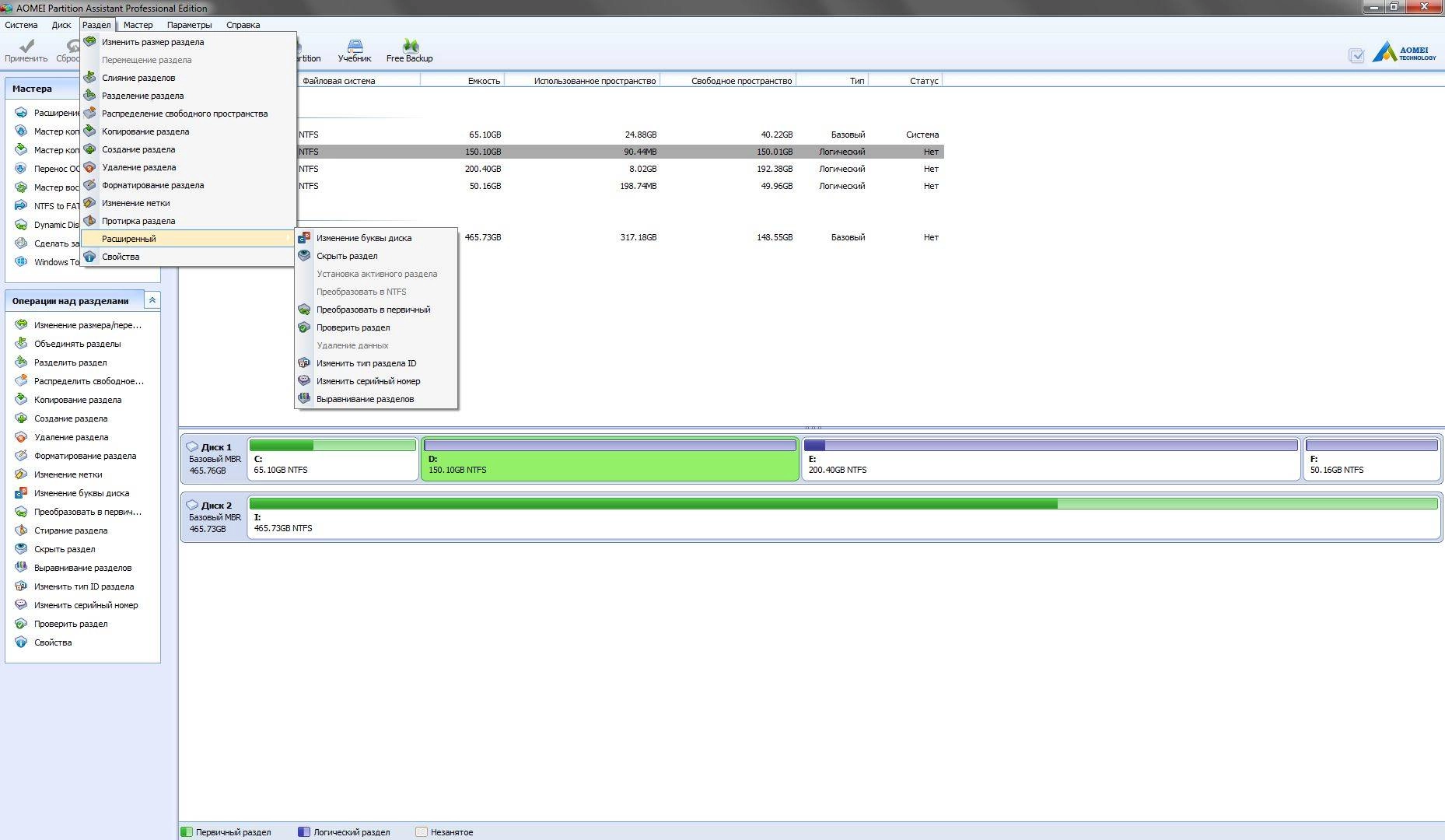Screen dimensions: 1445x840
Task: Click the Free Backup toolbar icon
Action: click(410, 46)
